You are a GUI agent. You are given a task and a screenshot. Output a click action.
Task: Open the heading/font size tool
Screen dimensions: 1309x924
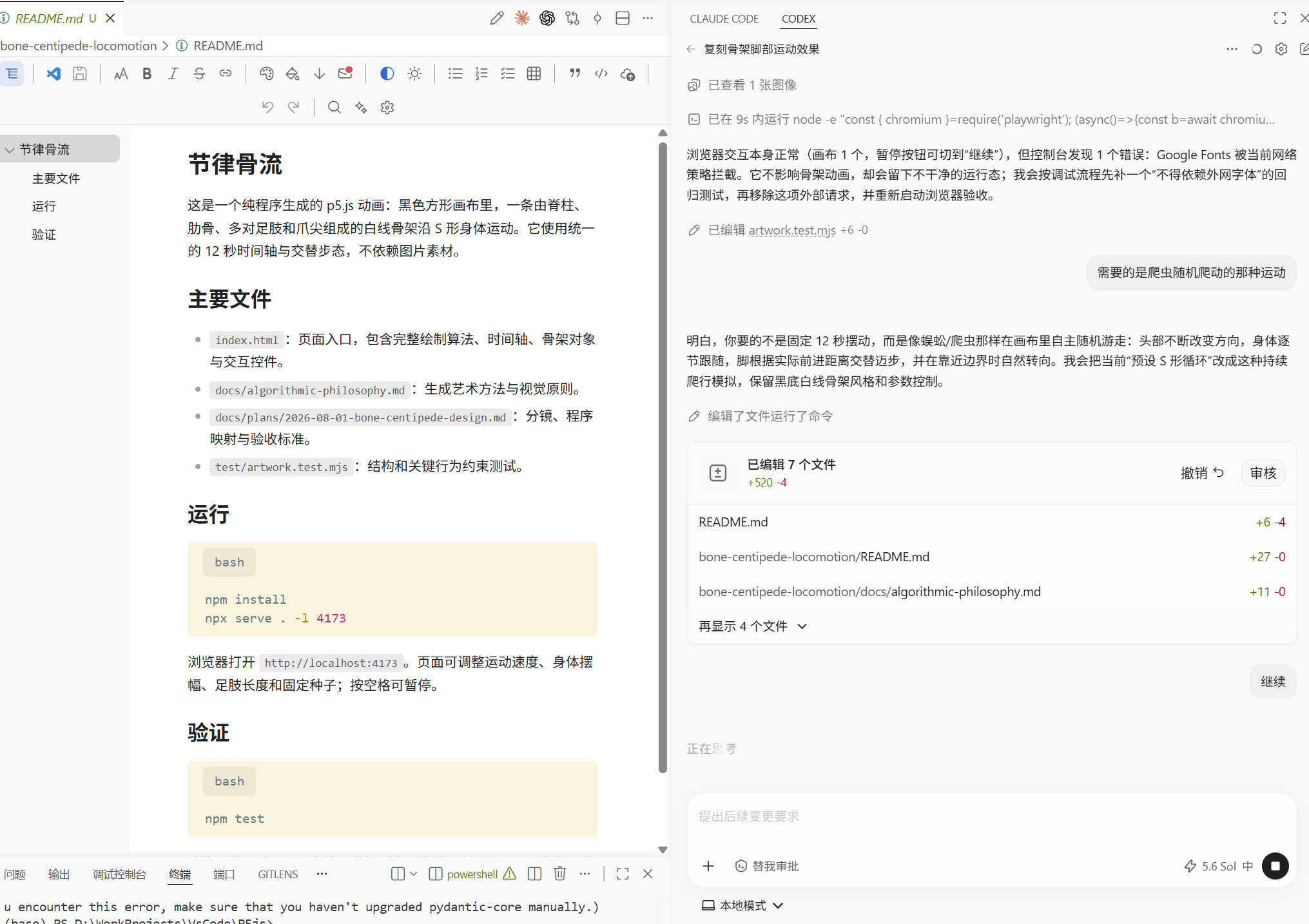[x=121, y=73]
